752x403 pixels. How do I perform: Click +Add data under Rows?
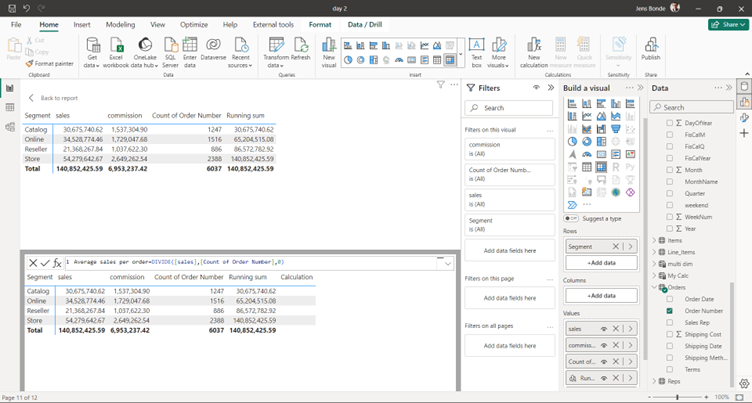[601, 263]
